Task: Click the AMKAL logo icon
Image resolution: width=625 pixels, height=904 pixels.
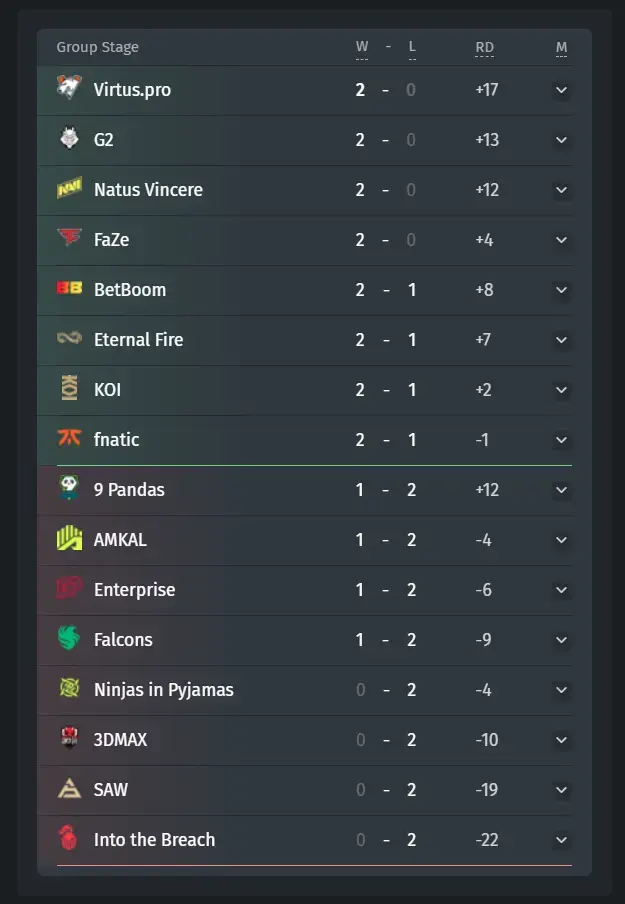Action: [x=69, y=538]
